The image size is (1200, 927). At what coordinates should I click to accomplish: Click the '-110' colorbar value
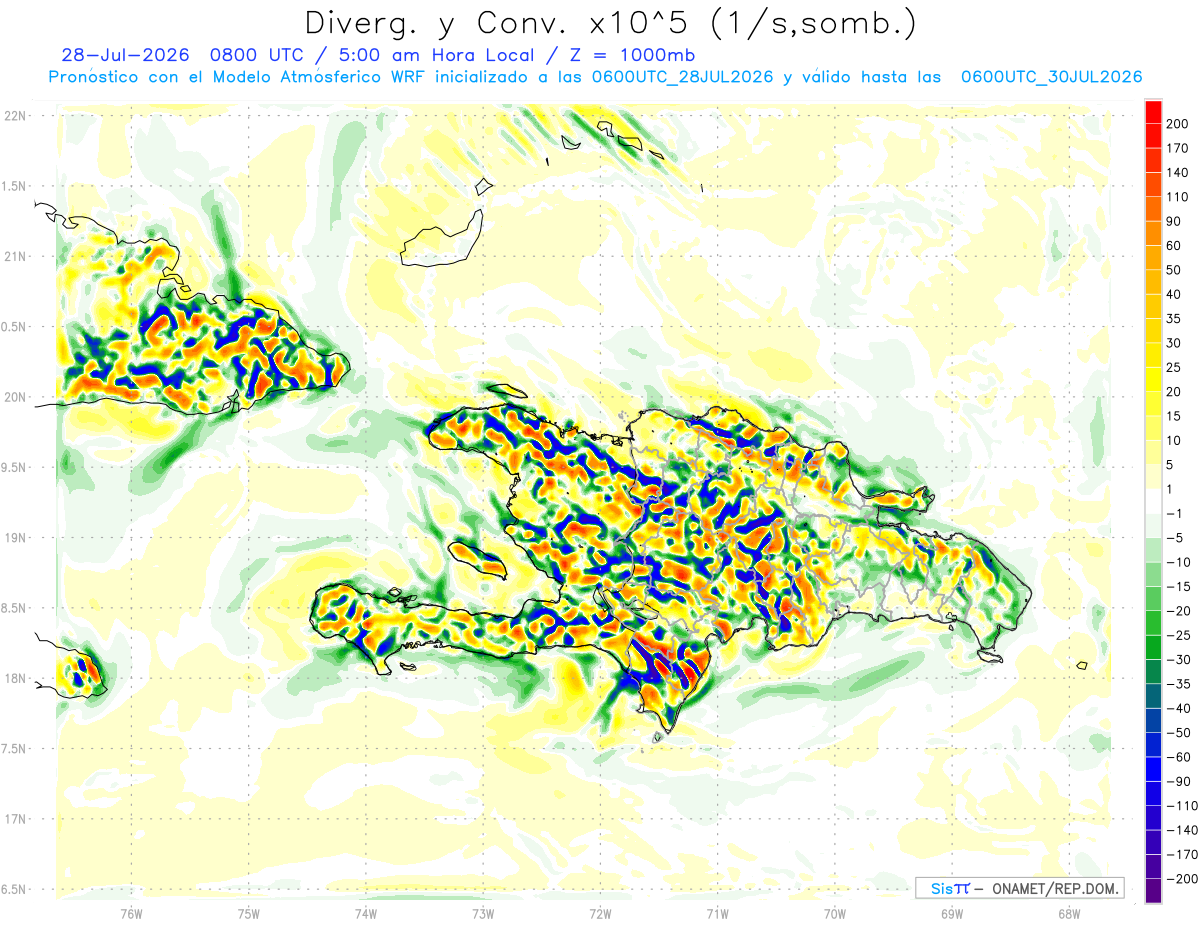(x=1181, y=806)
